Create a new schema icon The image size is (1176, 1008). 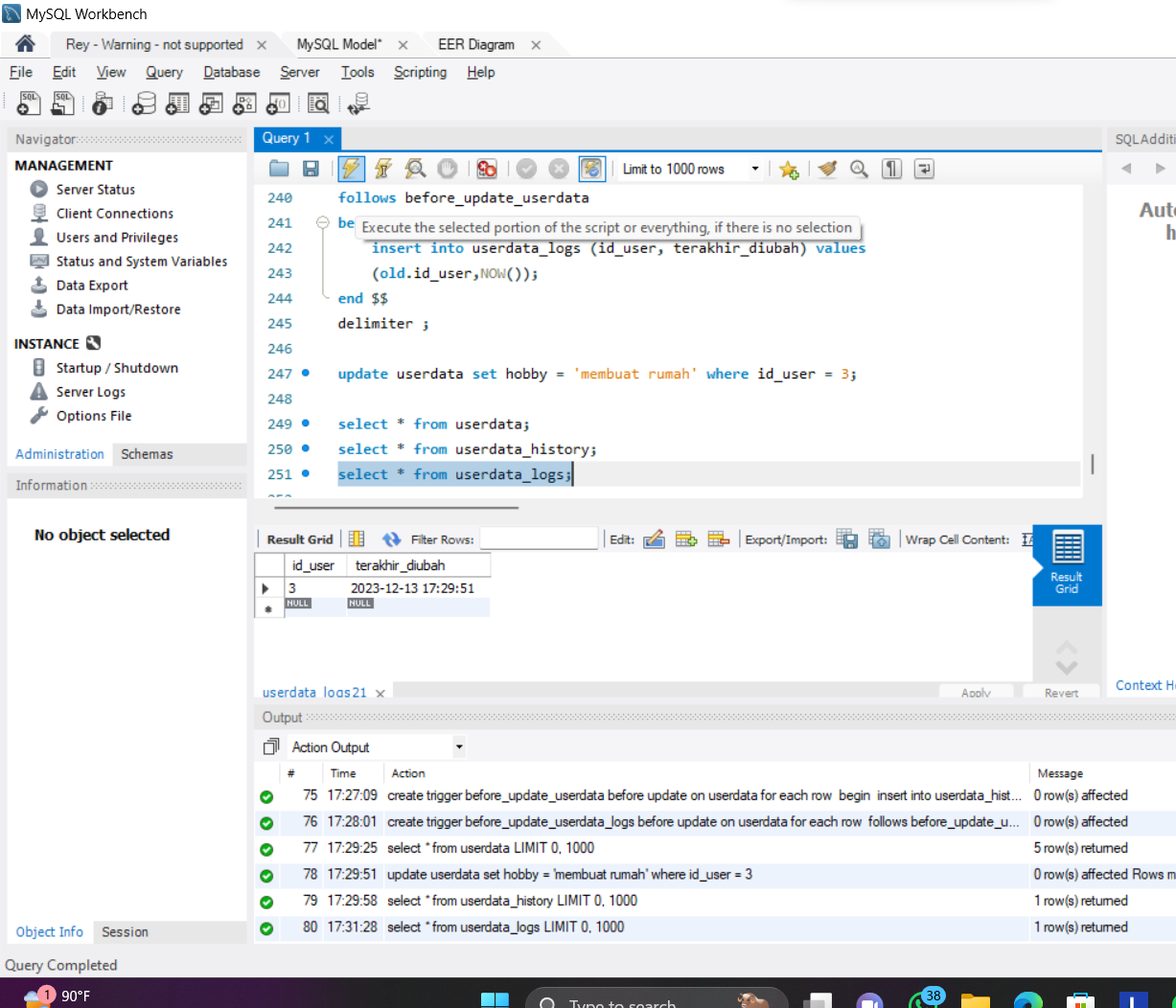click(x=144, y=103)
